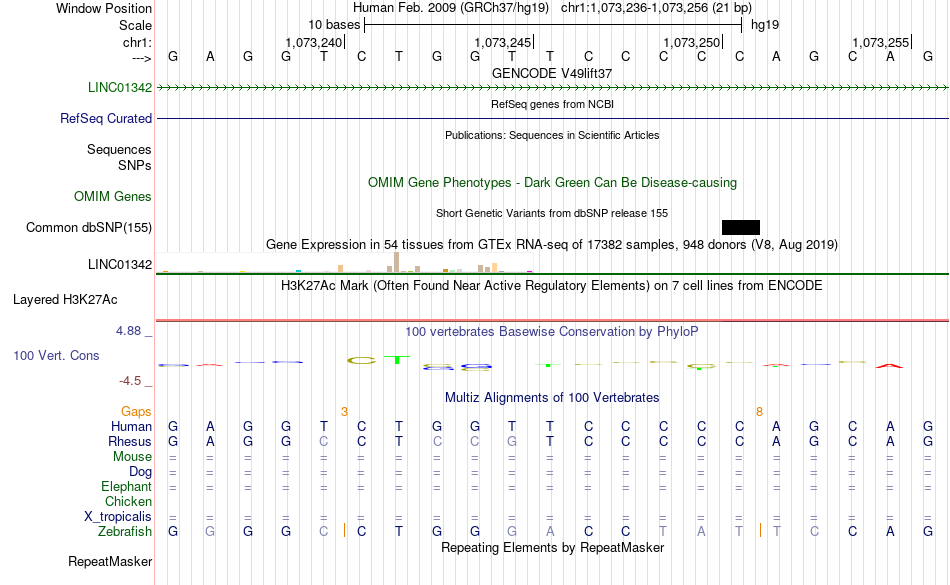Viewport: 950px width, 585px height.
Task: Click the large olive C in PhyloP logo
Action: point(362,360)
